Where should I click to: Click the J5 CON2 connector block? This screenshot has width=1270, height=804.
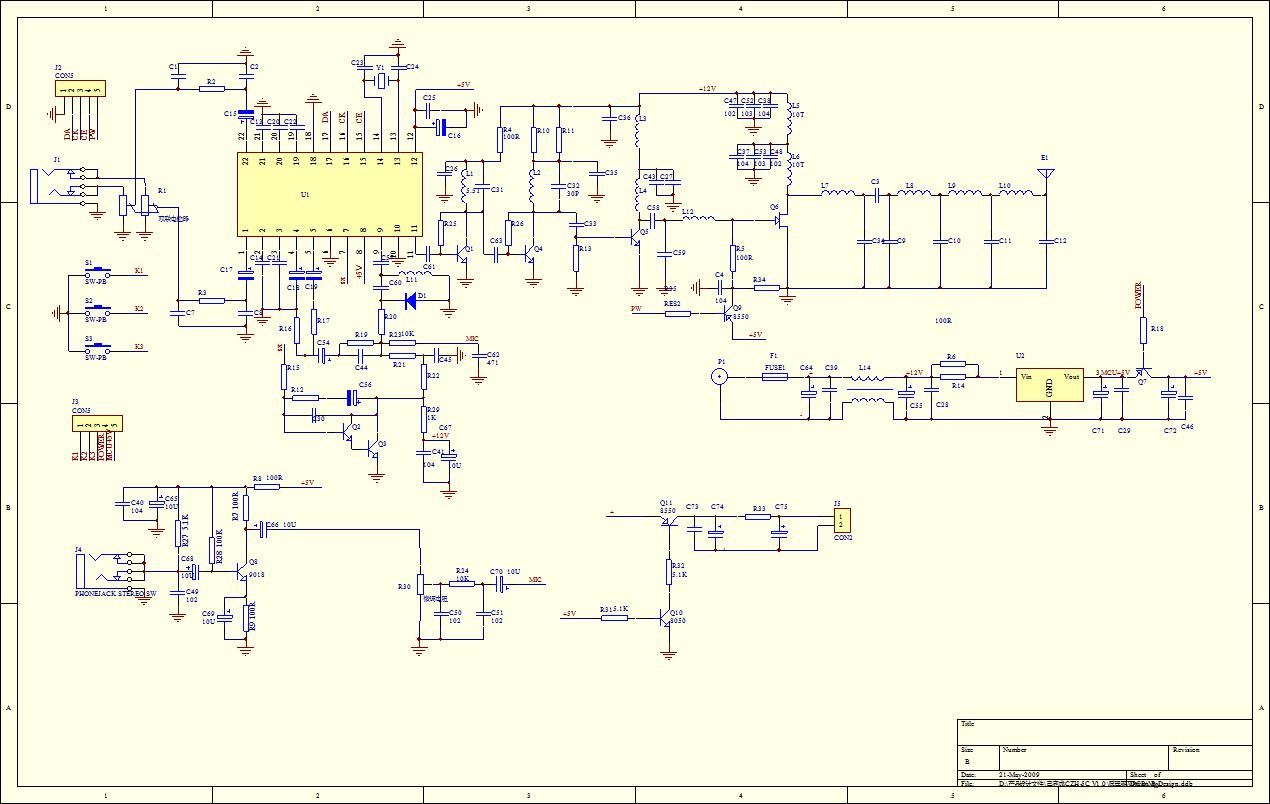pyautogui.click(x=842, y=521)
